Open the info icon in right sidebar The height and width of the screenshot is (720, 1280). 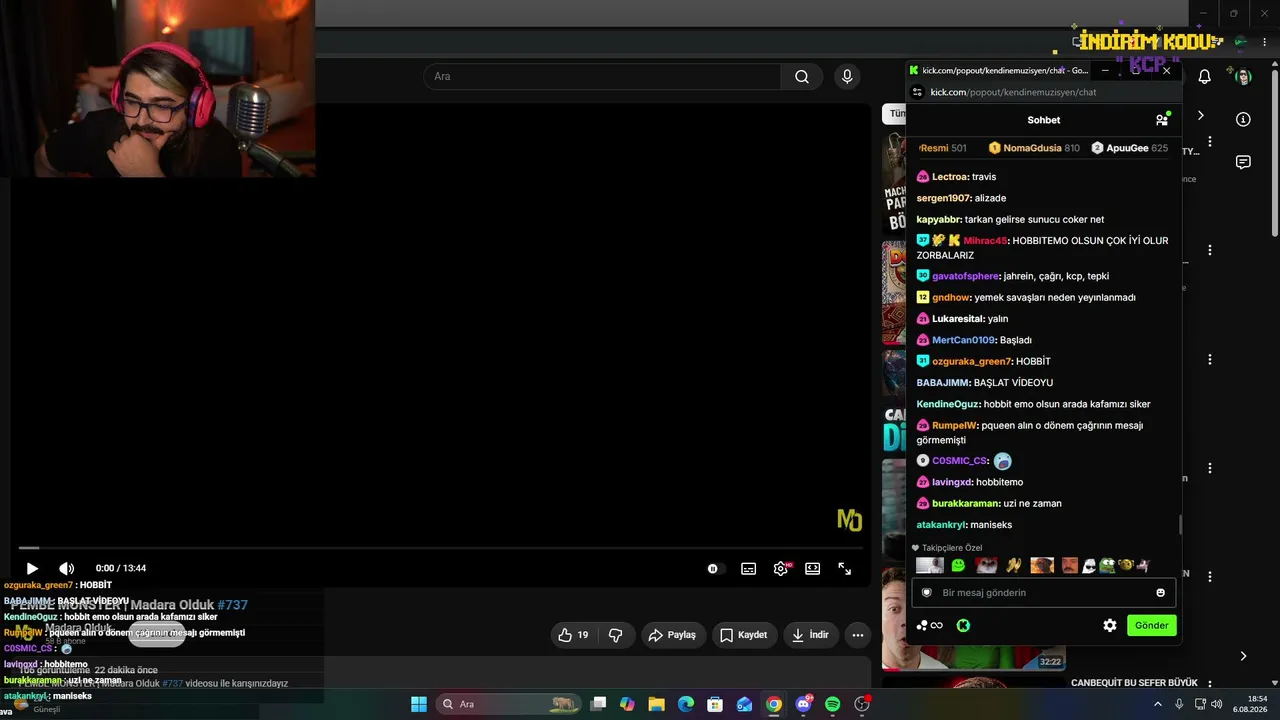point(1243,119)
